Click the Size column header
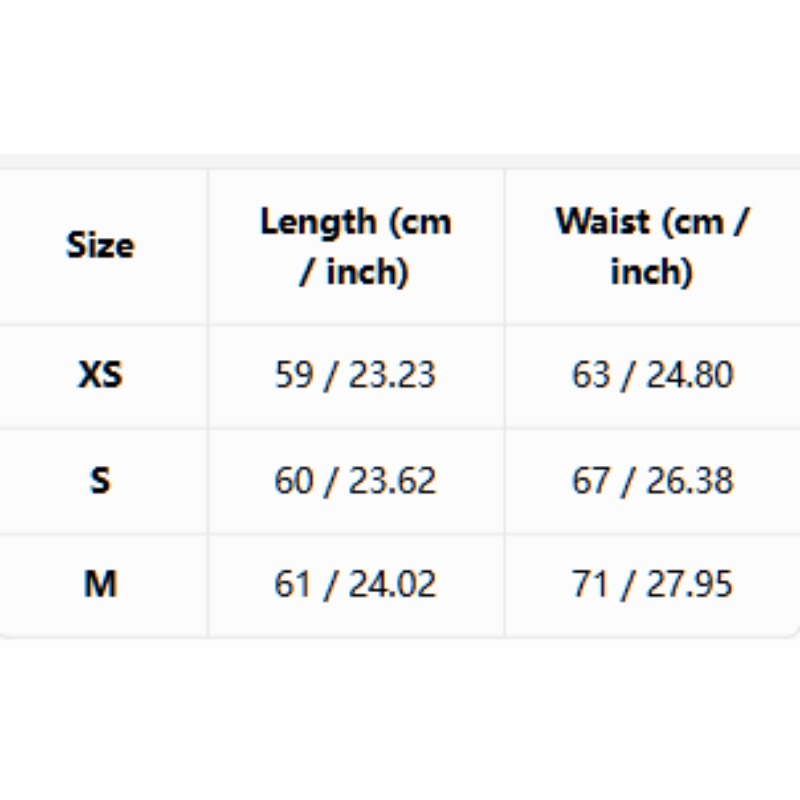 click(x=101, y=245)
